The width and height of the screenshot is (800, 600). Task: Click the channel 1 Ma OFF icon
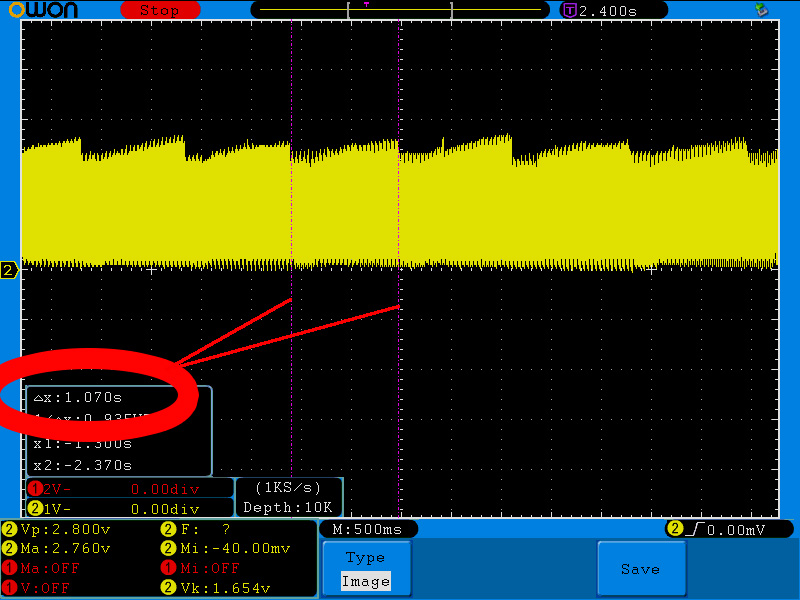[x=10, y=568]
